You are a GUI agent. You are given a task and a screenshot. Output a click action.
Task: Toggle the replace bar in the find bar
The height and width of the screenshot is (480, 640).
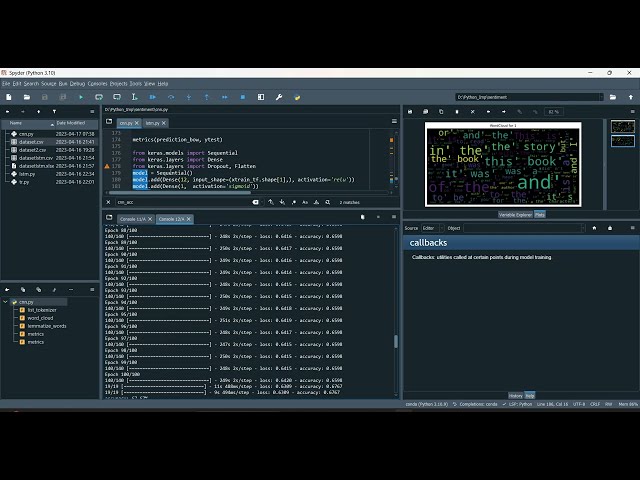pos(328,202)
